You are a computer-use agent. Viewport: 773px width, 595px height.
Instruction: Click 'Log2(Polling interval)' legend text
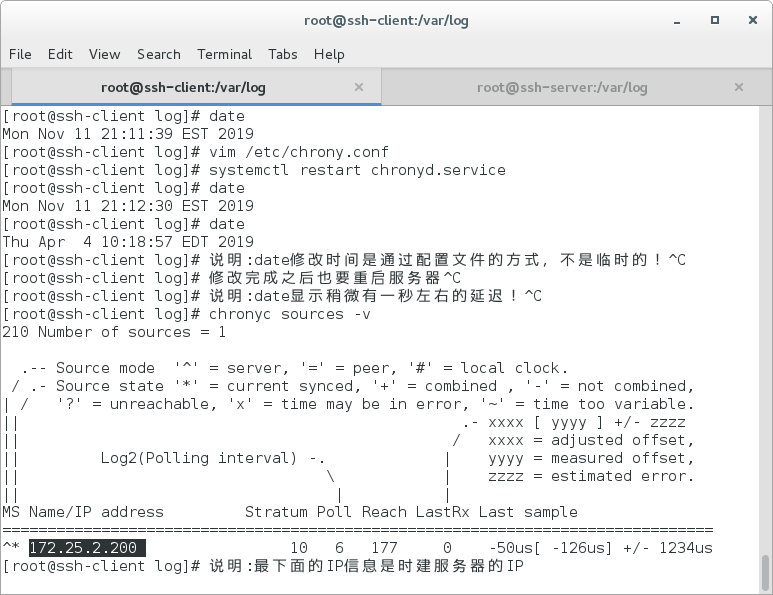pos(199,458)
